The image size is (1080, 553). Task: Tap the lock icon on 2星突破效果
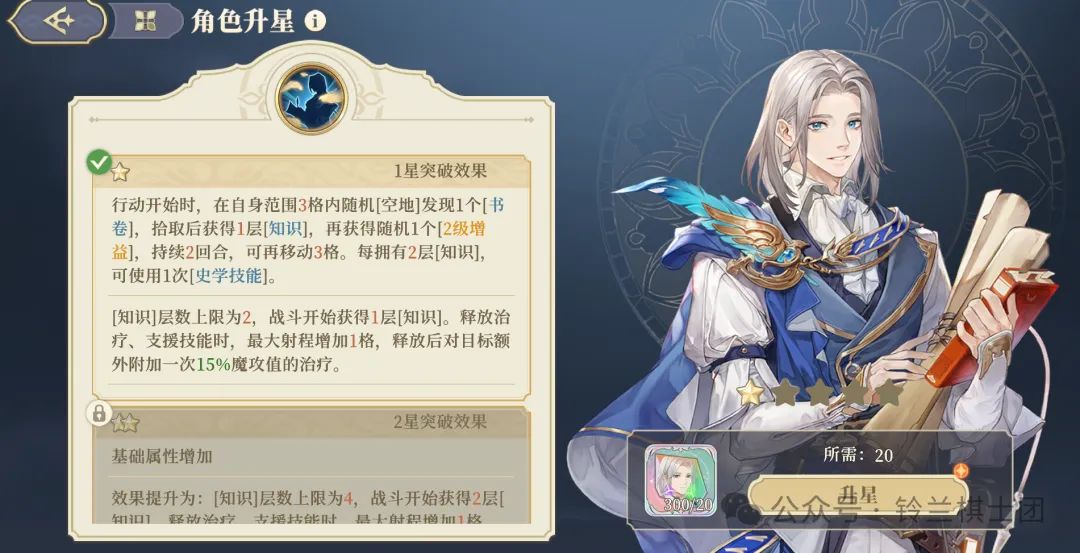99,413
